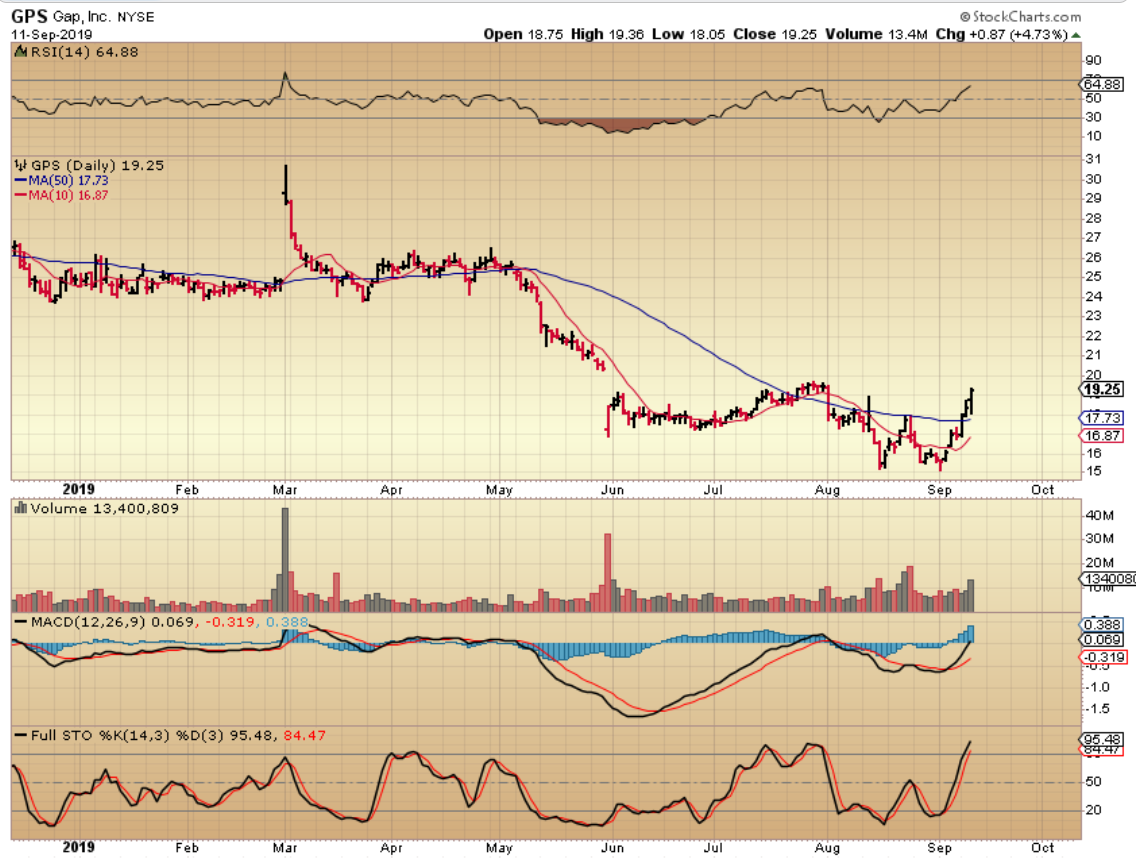Click the Chg +0.87 (+4.73%) value

(1001, 34)
